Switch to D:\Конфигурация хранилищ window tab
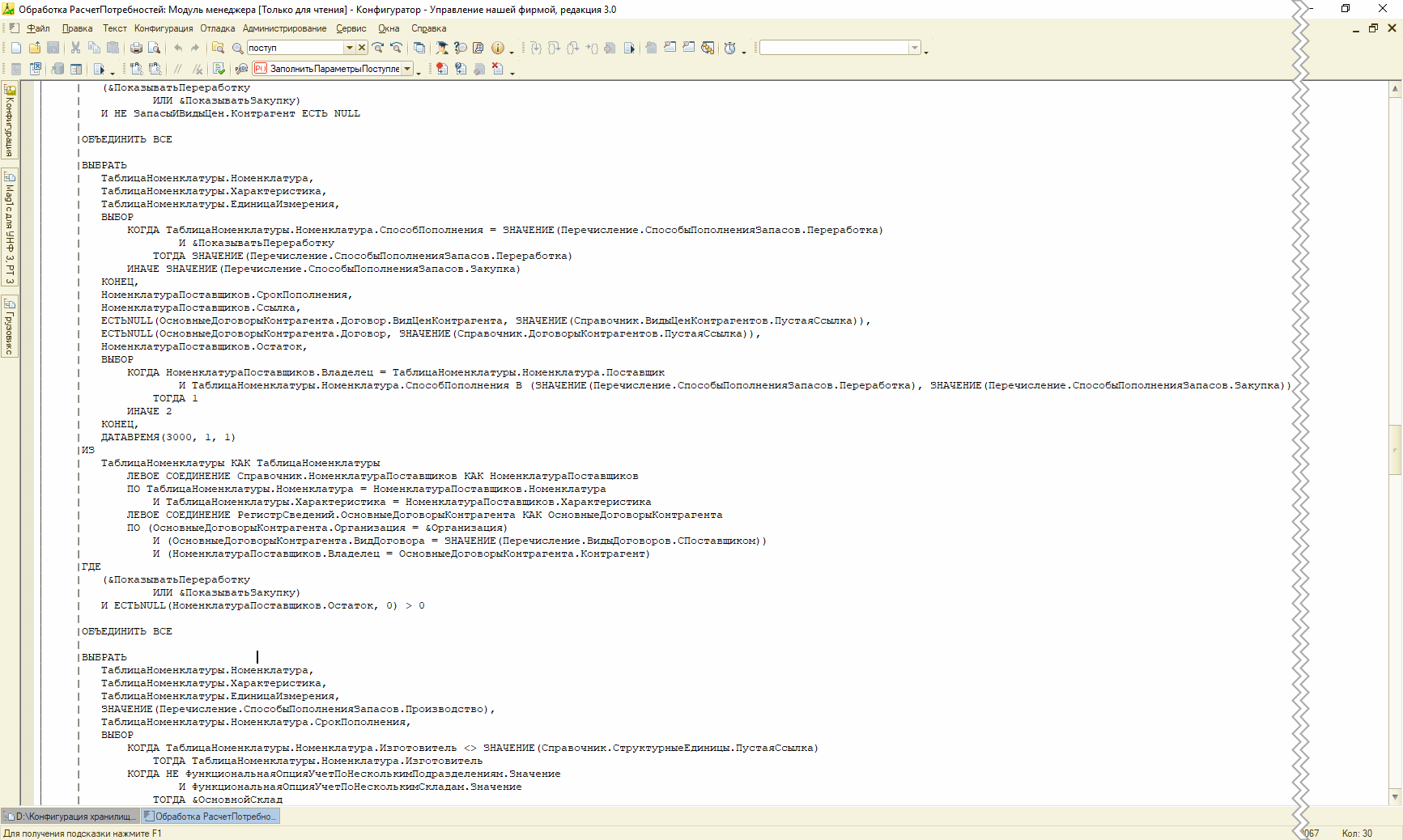The height and width of the screenshot is (840, 1403). pyautogui.click(x=71, y=817)
